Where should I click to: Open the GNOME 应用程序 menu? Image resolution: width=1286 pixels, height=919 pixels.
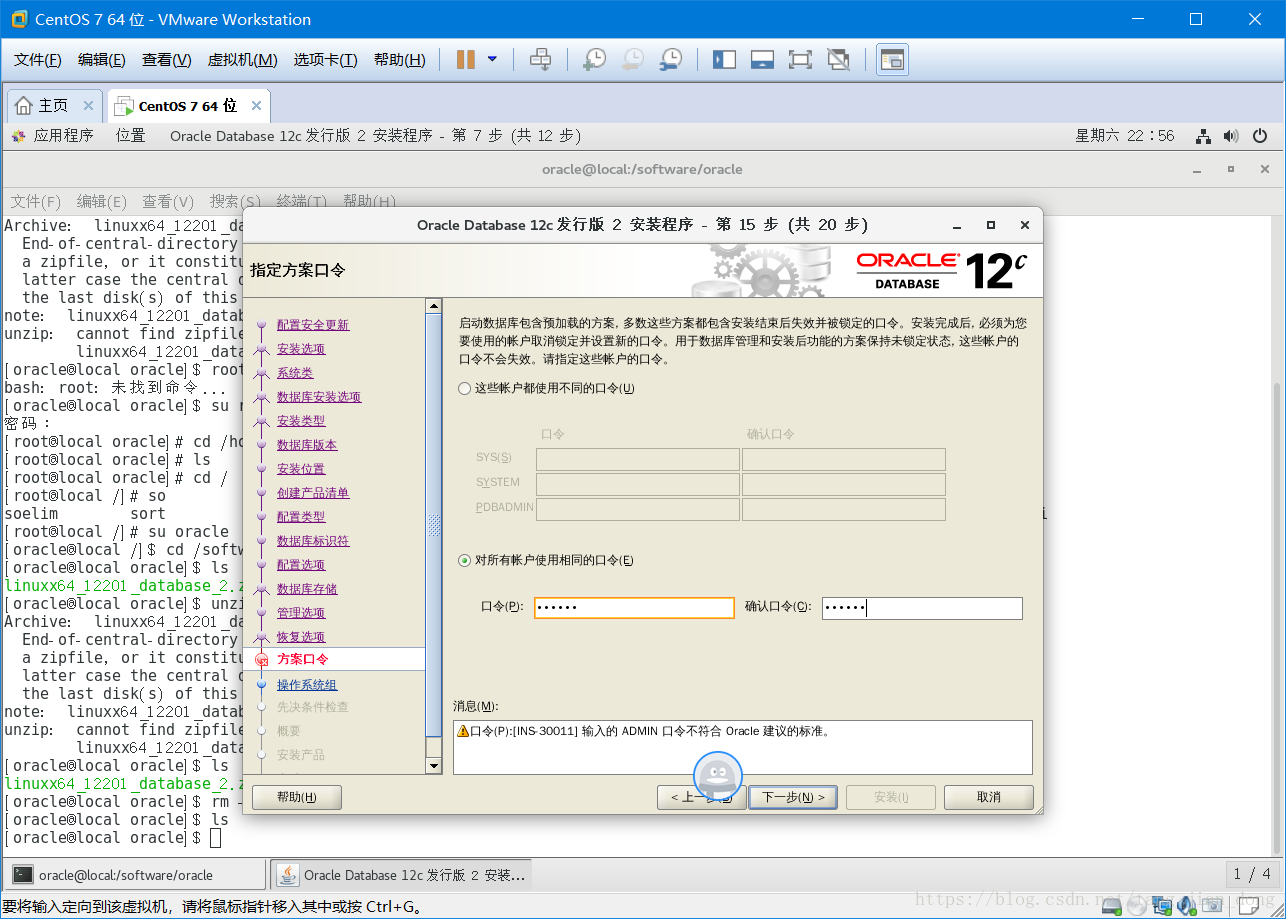click(x=53, y=135)
